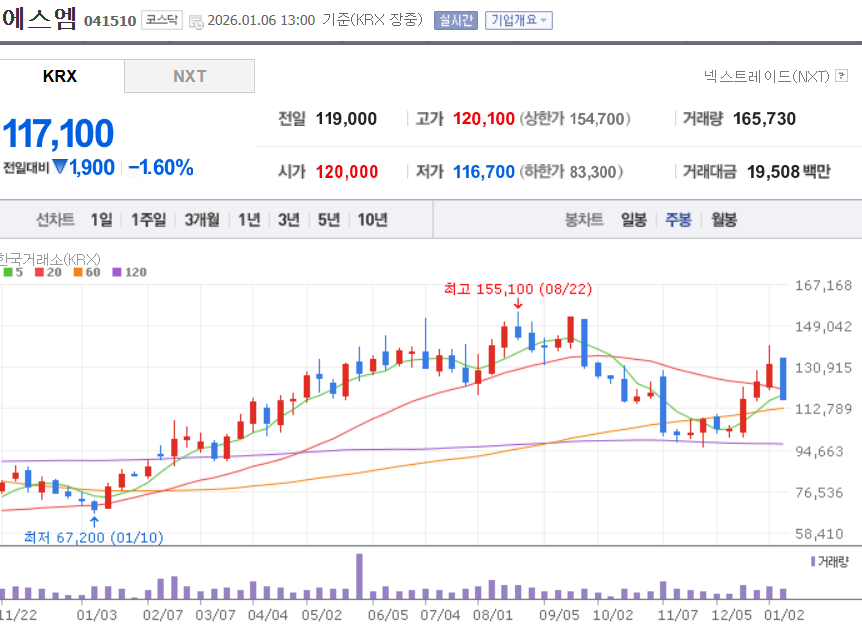Click the price change value 1,900
The height and width of the screenshot is (642, 862).
[92, 168]
